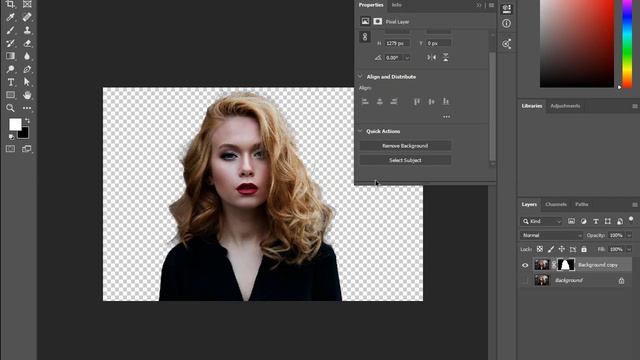
Task: Select the Eyedropper tool
Action: coord(10,17)
